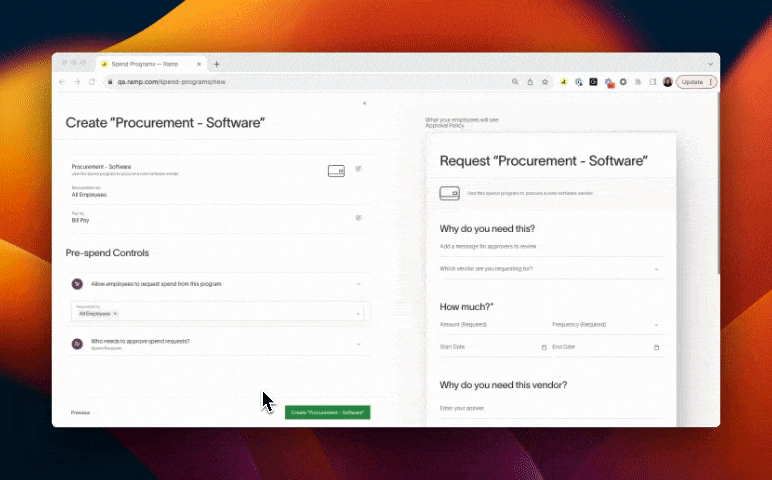Image resolution: width=772 pixels, height=480 pixels.
Task: Click Add a message for approvers field
Action: 551,247
